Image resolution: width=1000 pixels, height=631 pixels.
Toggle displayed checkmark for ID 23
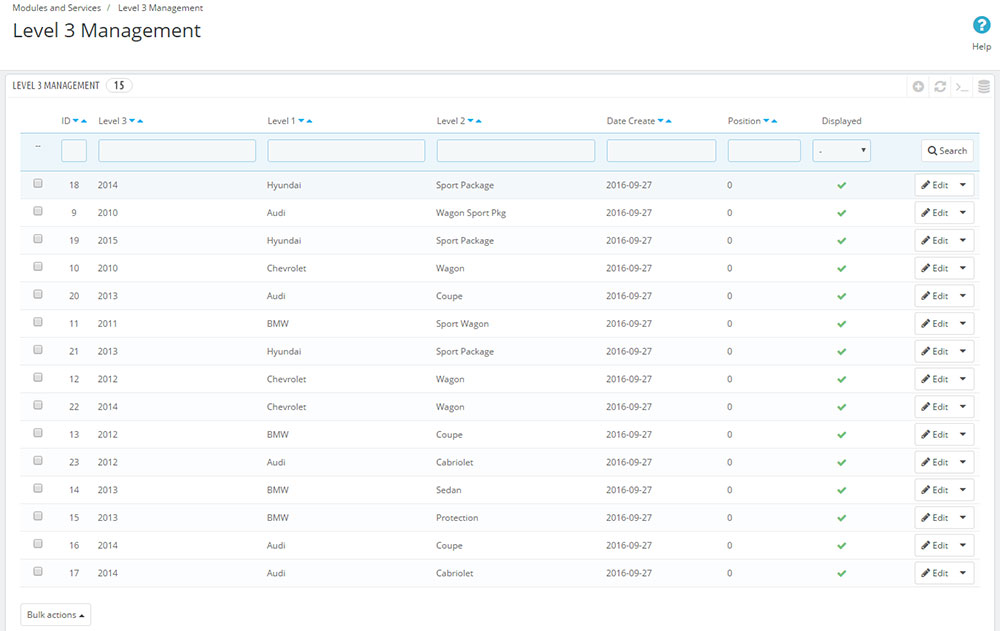[x=841, y=463]
